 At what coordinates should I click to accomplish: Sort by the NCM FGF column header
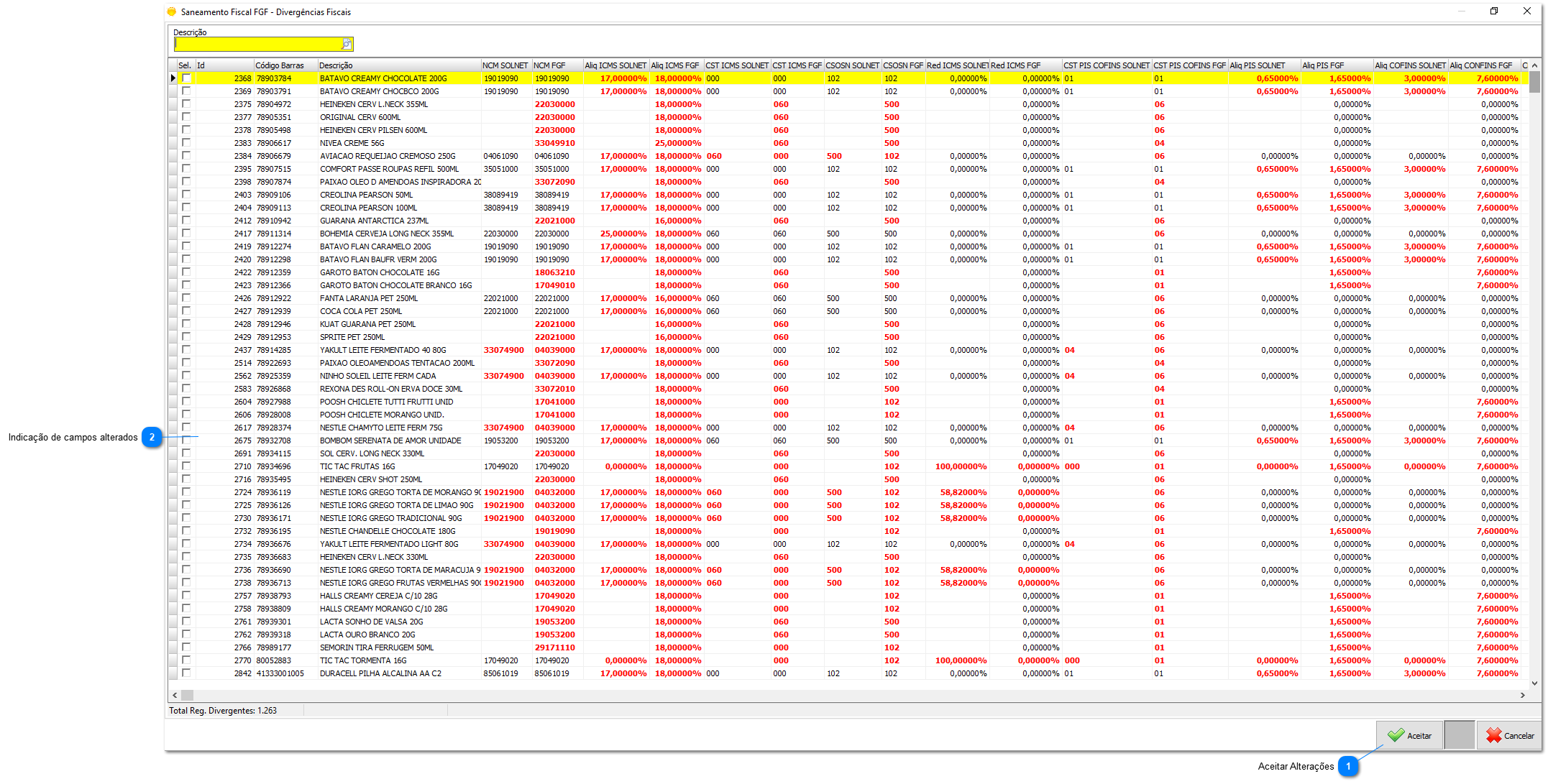557,65
